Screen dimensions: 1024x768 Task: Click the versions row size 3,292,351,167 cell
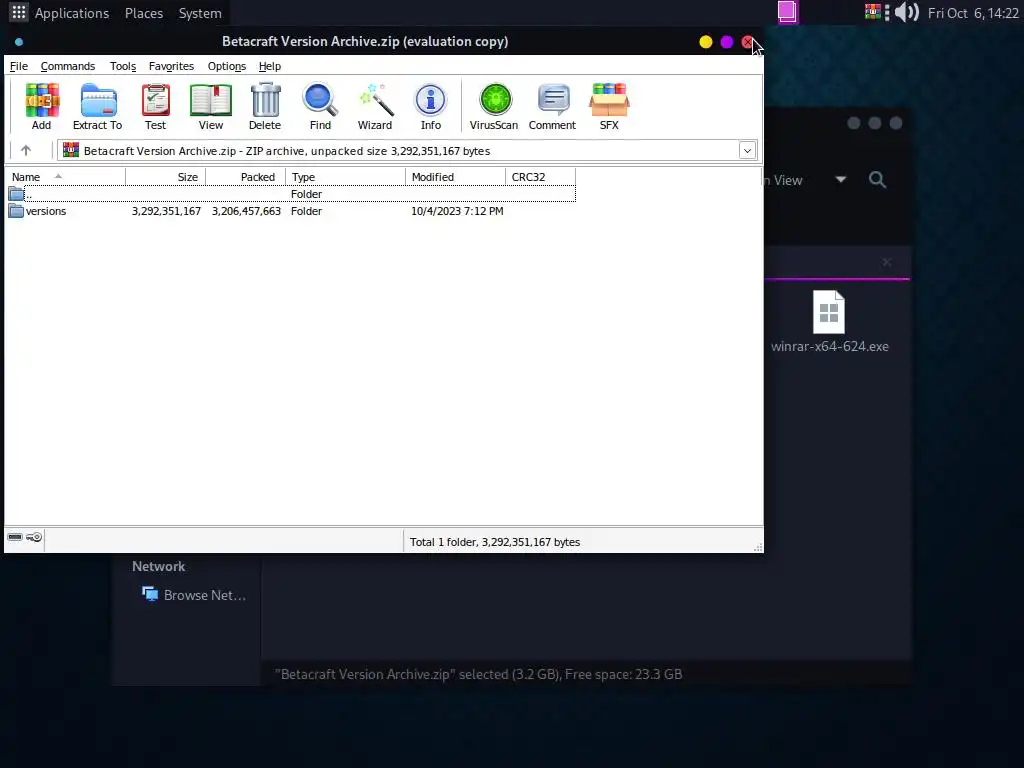click(167, 211)
